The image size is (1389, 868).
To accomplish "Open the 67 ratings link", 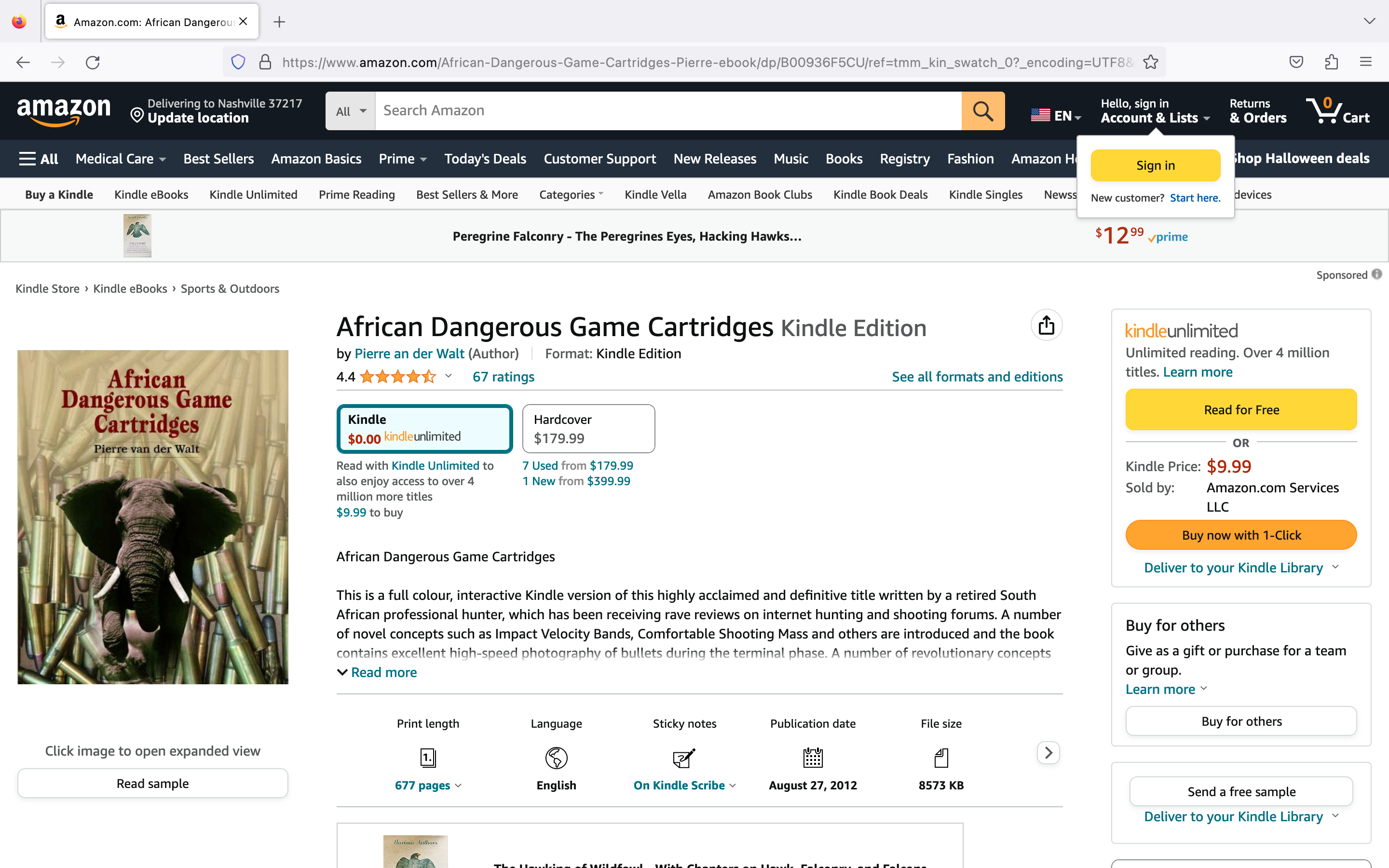I will pyautogui.click(x=503, y=377).
